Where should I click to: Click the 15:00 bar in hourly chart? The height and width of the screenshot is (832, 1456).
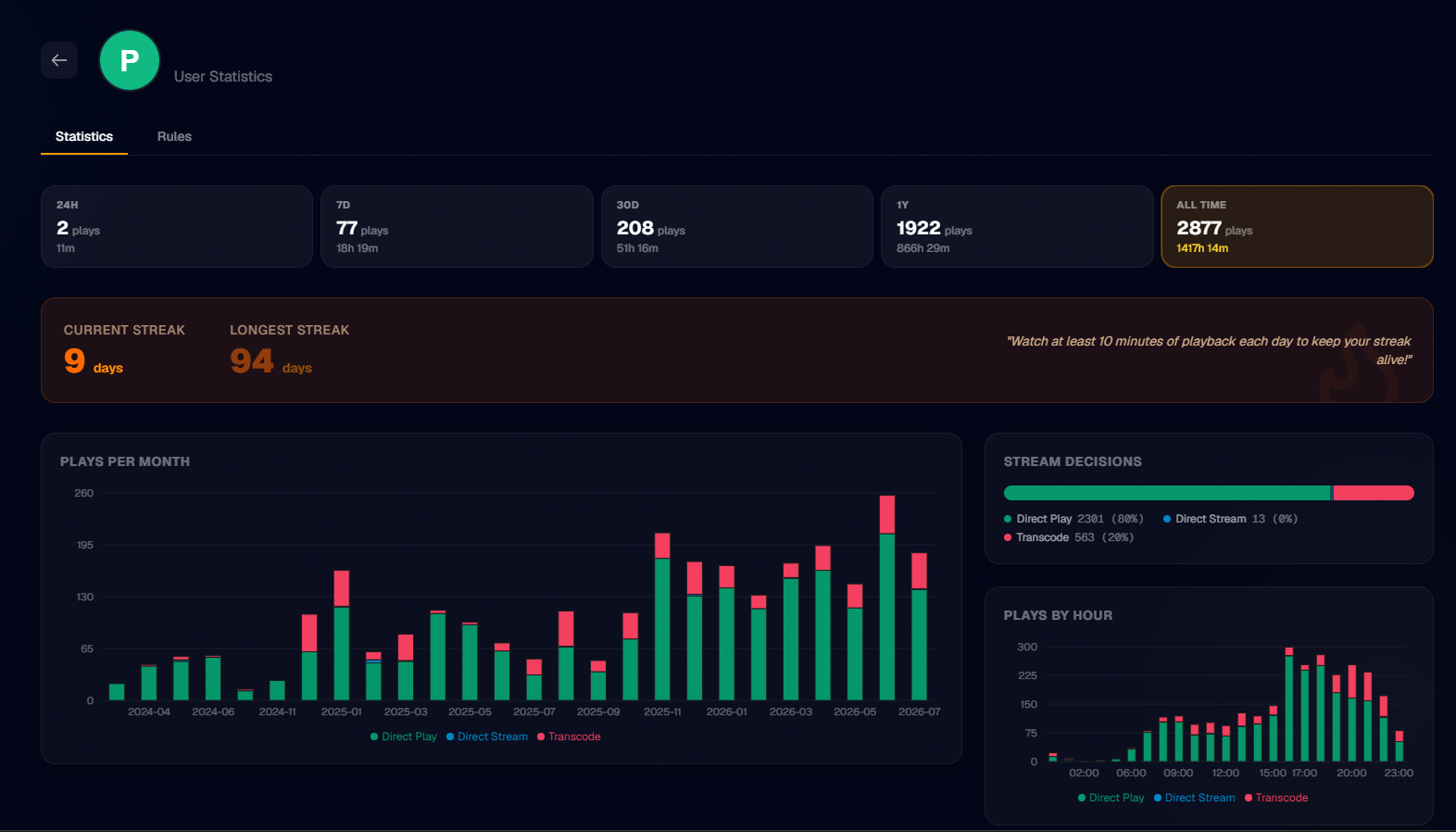[1274, 734]
